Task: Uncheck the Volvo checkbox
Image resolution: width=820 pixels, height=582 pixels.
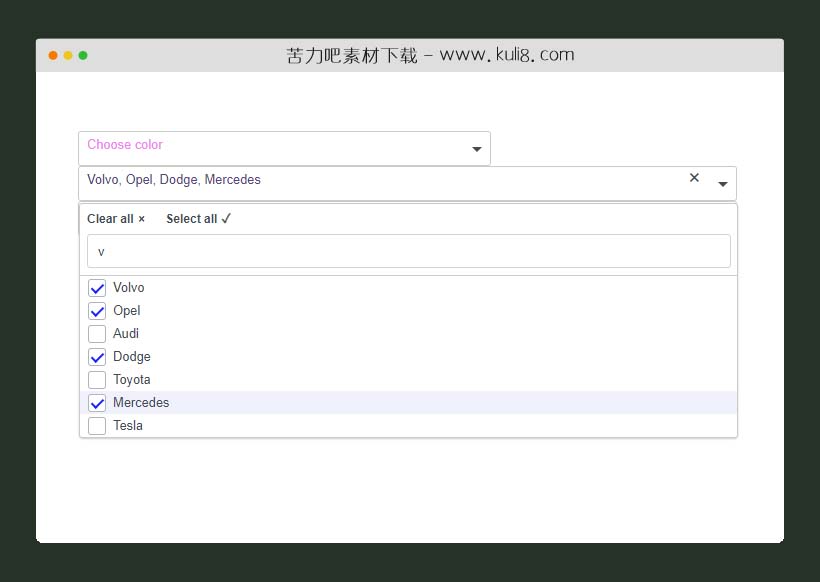Action: pyautogui.click(x=97, y=287)
